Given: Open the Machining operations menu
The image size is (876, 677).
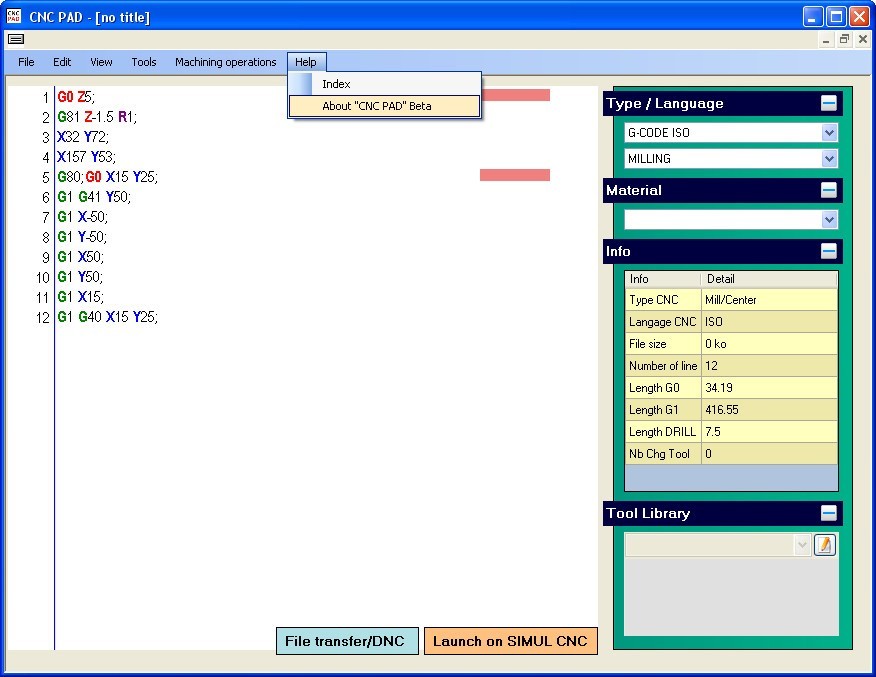Looking at the screenshot, I should point(225,62).
